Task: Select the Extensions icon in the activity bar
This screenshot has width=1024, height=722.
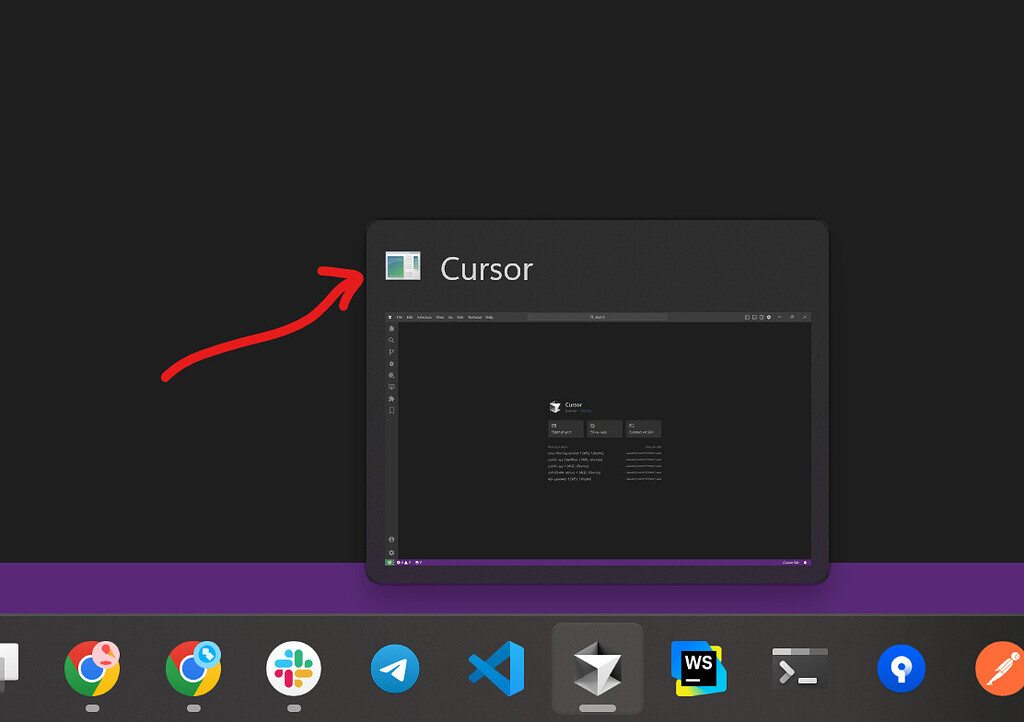Action: pos(391,397)
